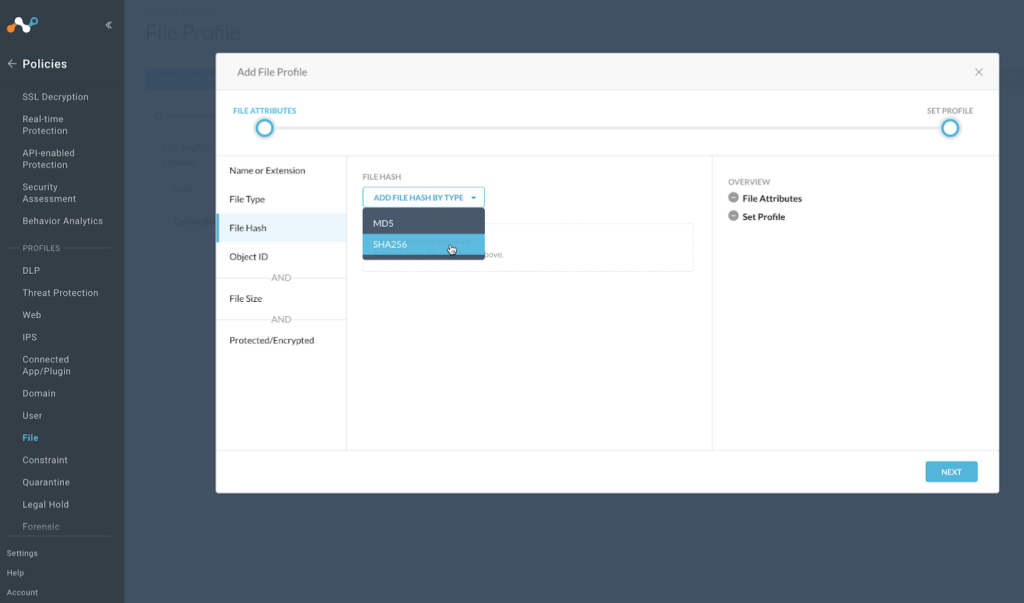
Task: Open the DLP profile section
Action: (x=31, y=270)
